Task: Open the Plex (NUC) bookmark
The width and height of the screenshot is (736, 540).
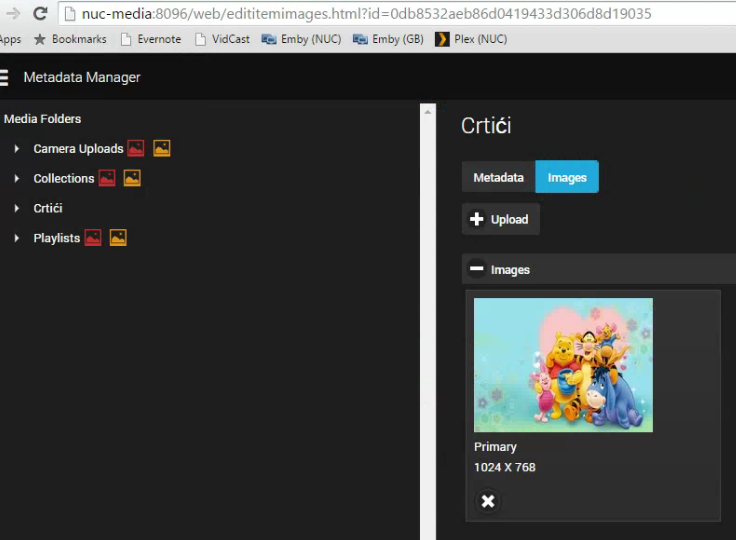Action: [471, 39]
